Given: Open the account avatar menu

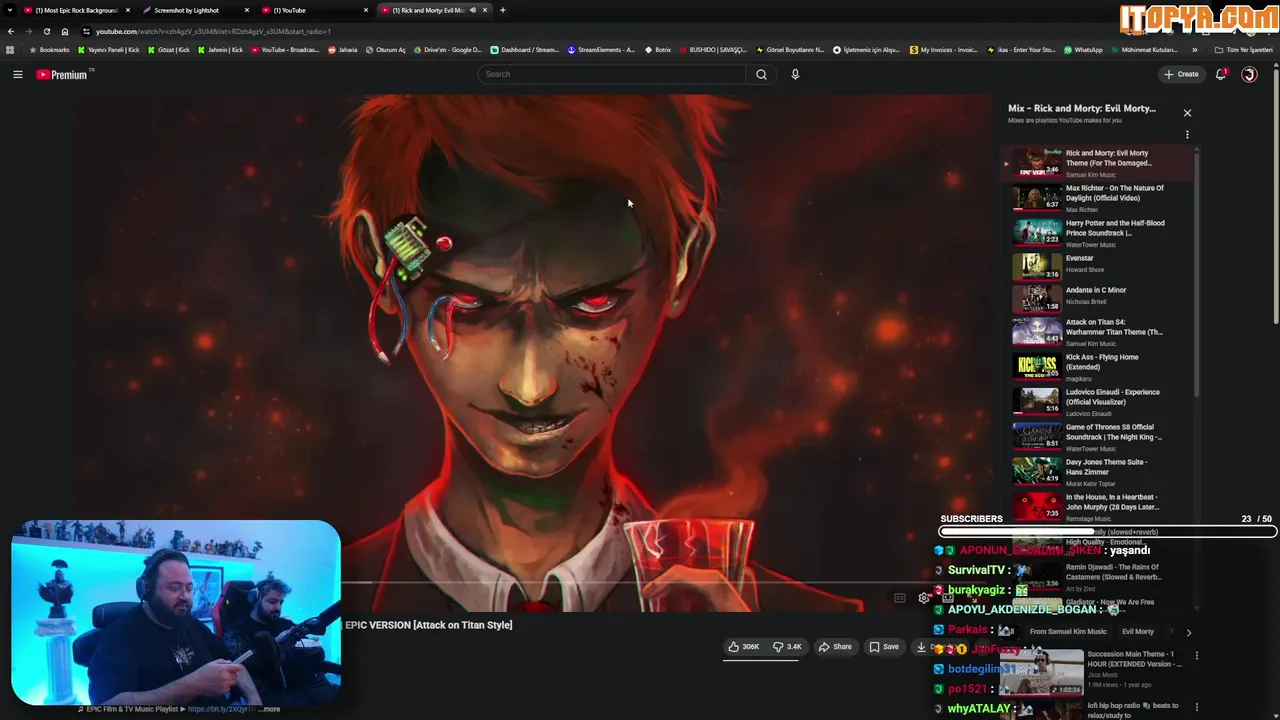Looking at the screenshot, I should click(1249, 74).
